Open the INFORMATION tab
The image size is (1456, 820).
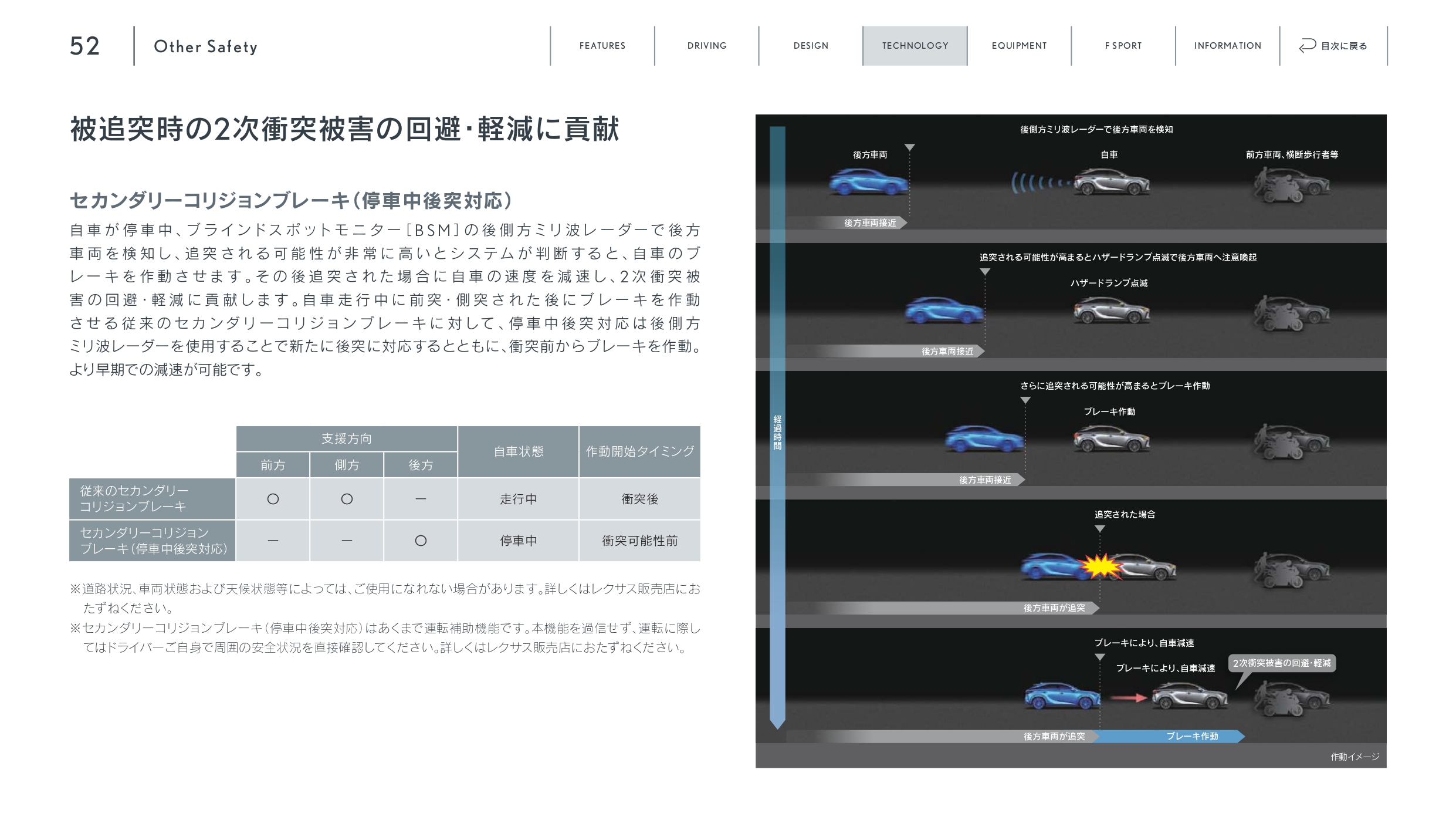click(x=1227, y=46)
